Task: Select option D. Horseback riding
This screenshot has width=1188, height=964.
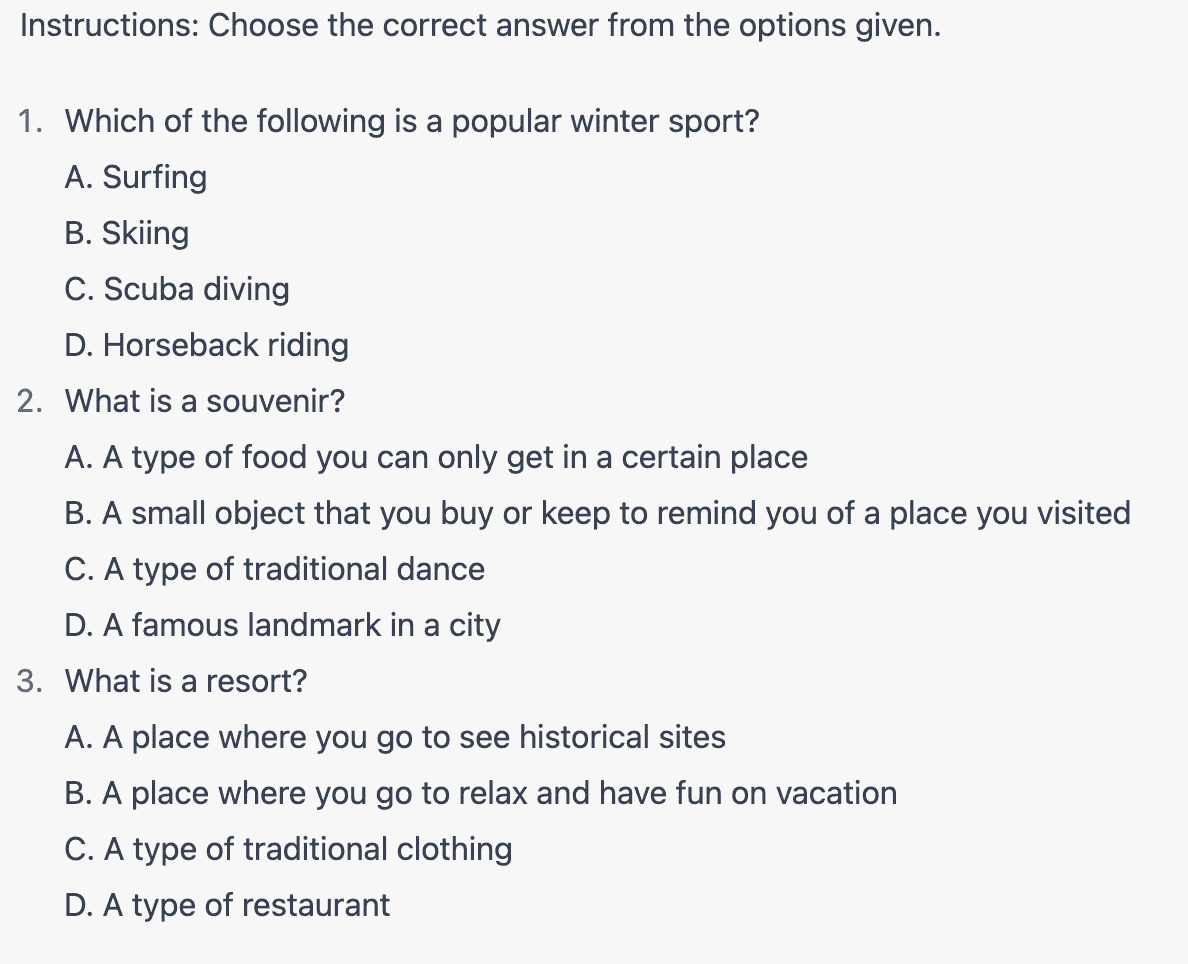Action: tap(206, 345)
